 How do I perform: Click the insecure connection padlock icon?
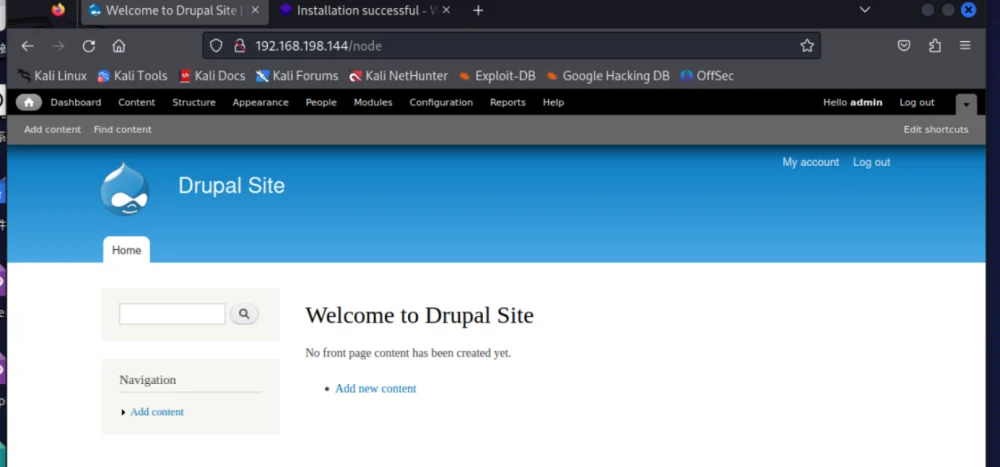click(x=239, y=46)
